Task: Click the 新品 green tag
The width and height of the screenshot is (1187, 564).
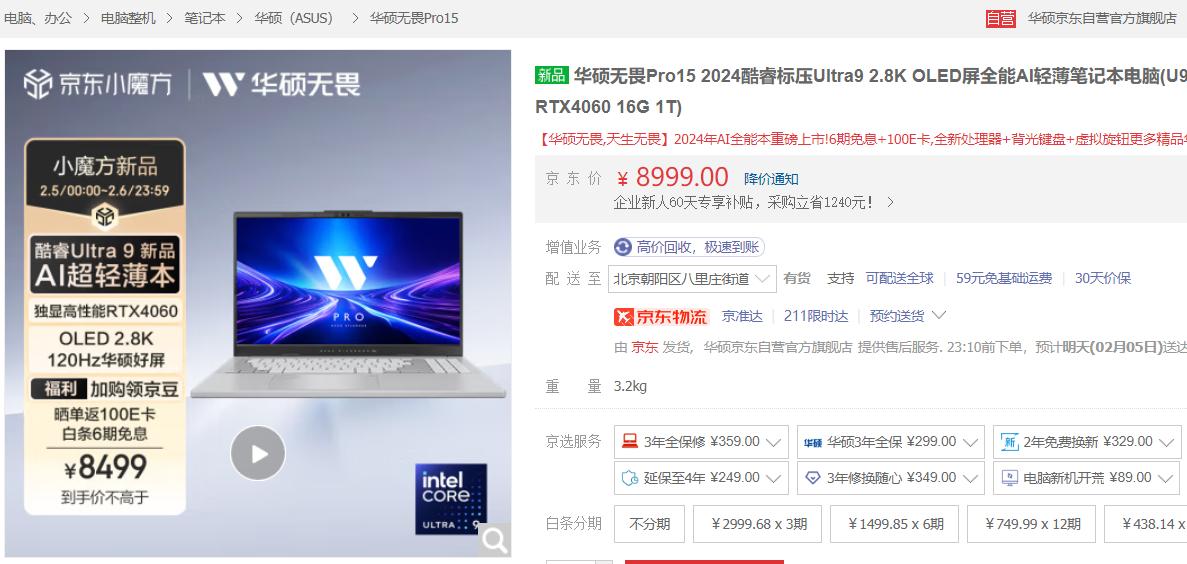Action: coord(552,75)
